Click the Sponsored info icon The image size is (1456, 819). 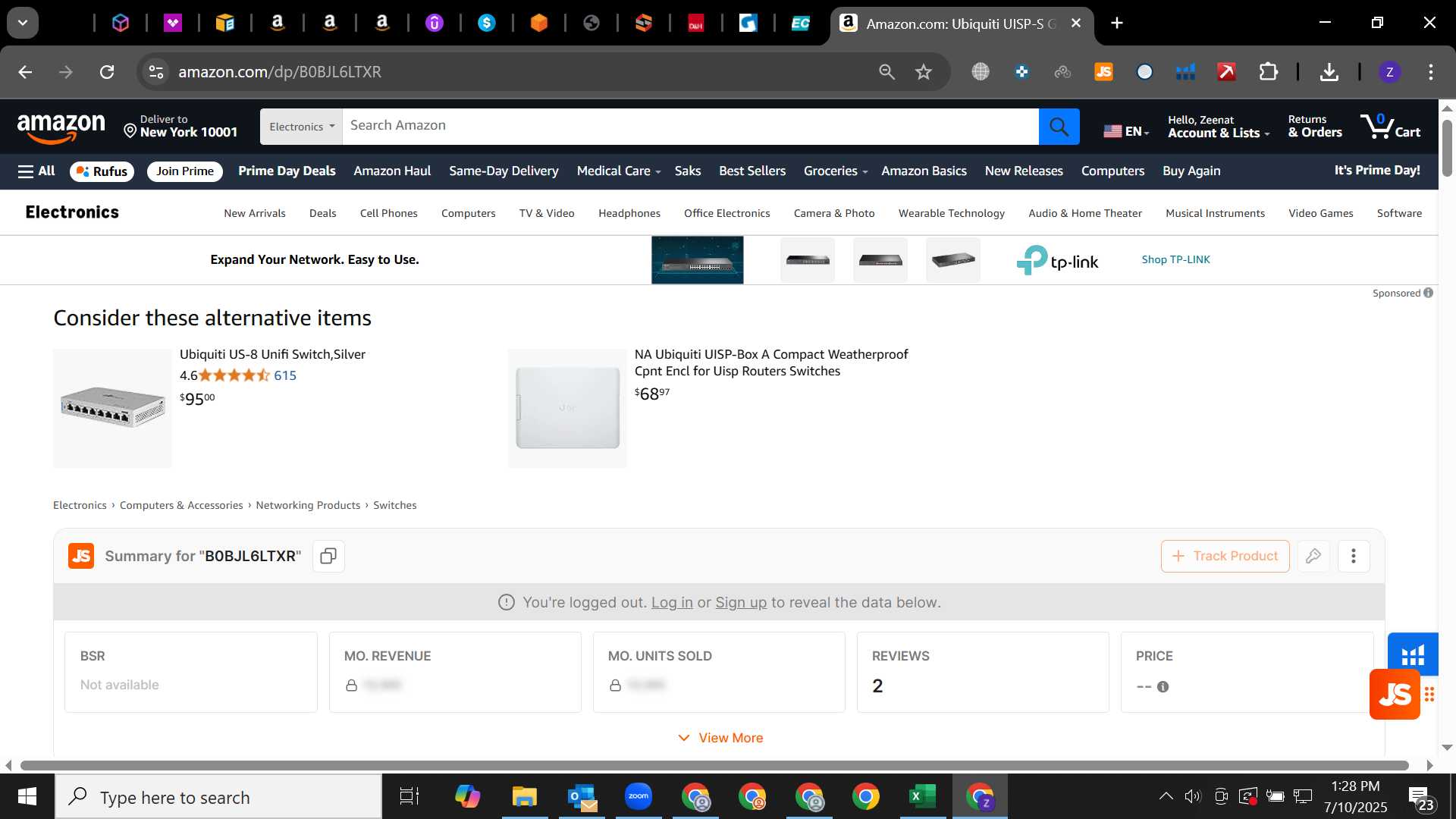[x=1428, y=293]
